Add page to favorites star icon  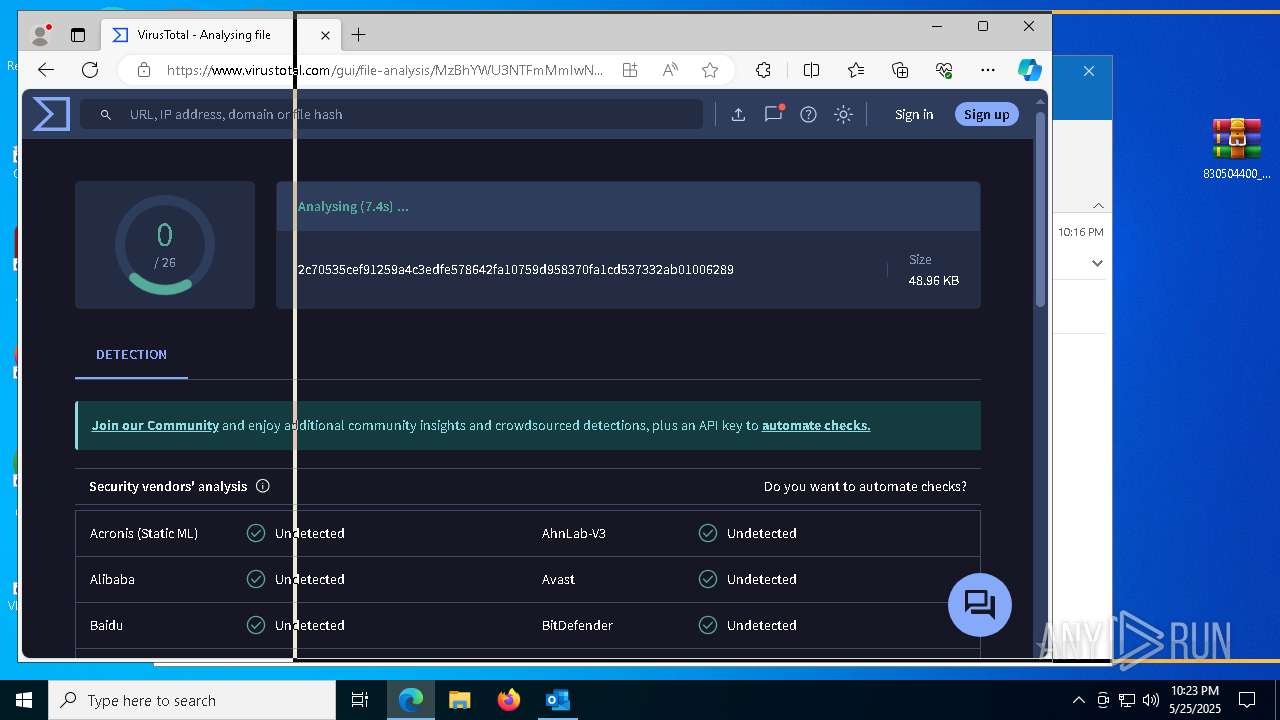[710, 70]
